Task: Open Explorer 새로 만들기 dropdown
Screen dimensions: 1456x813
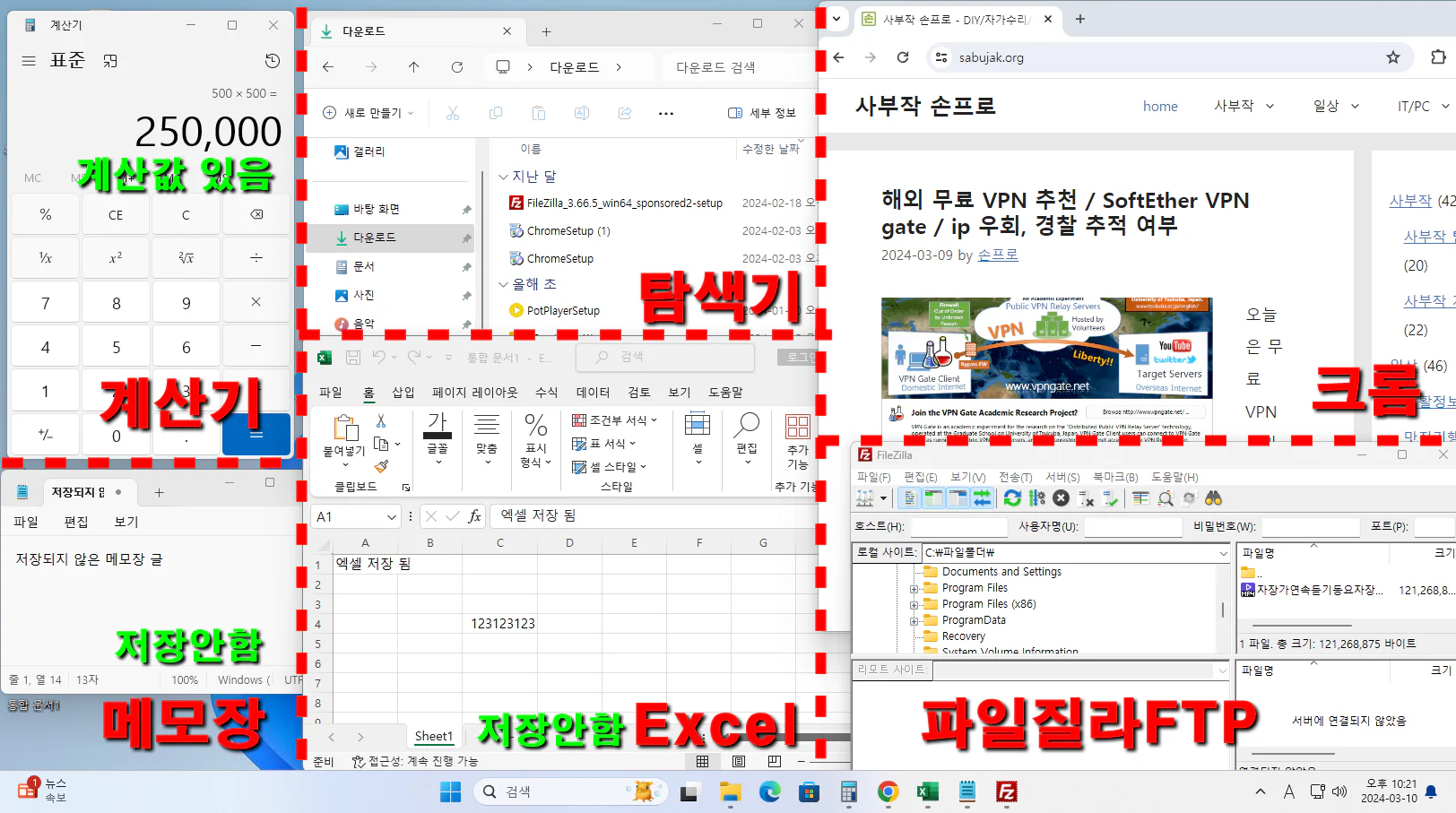Action: 368,113
